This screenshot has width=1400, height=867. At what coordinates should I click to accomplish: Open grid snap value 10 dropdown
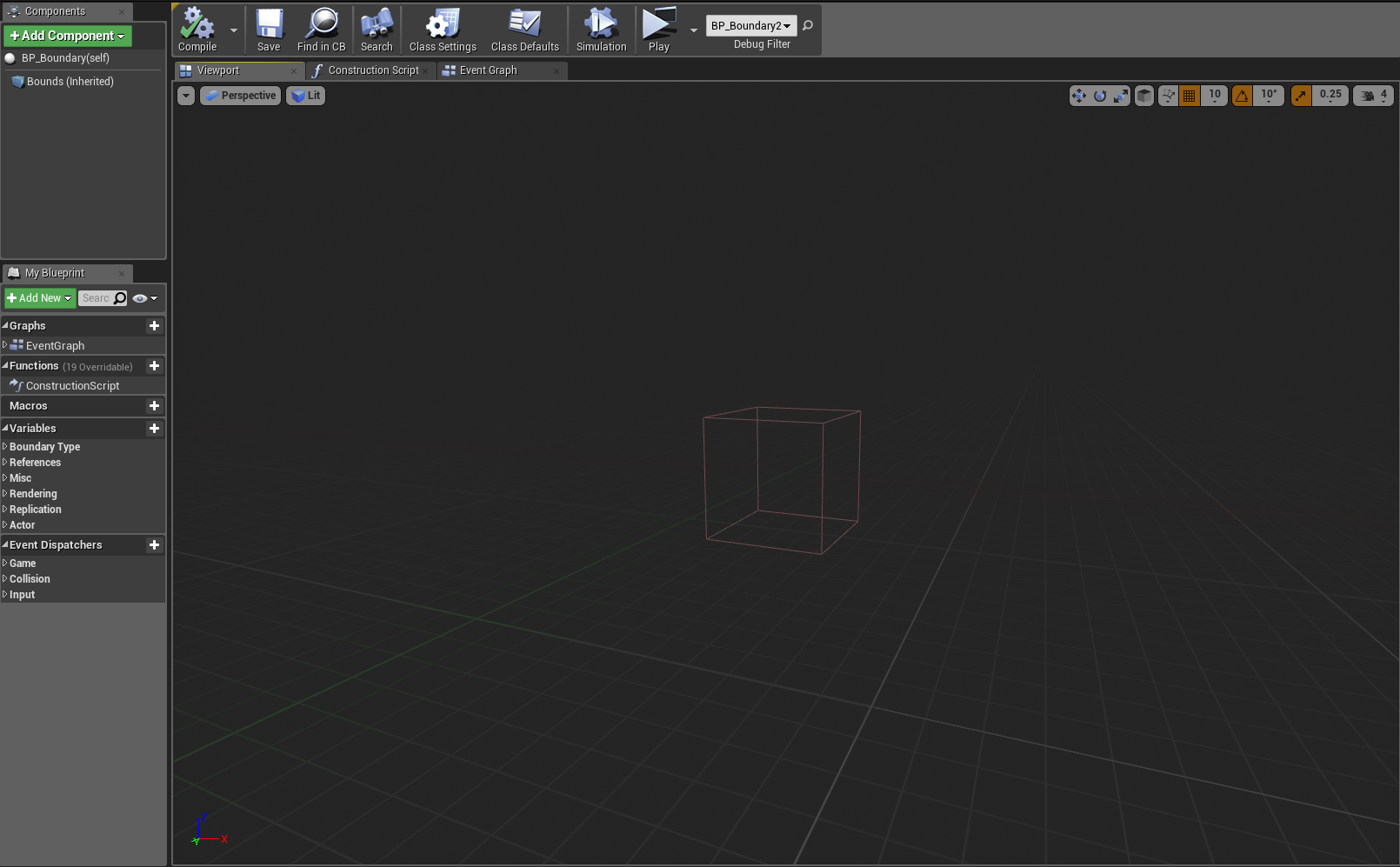[1215, 96]
